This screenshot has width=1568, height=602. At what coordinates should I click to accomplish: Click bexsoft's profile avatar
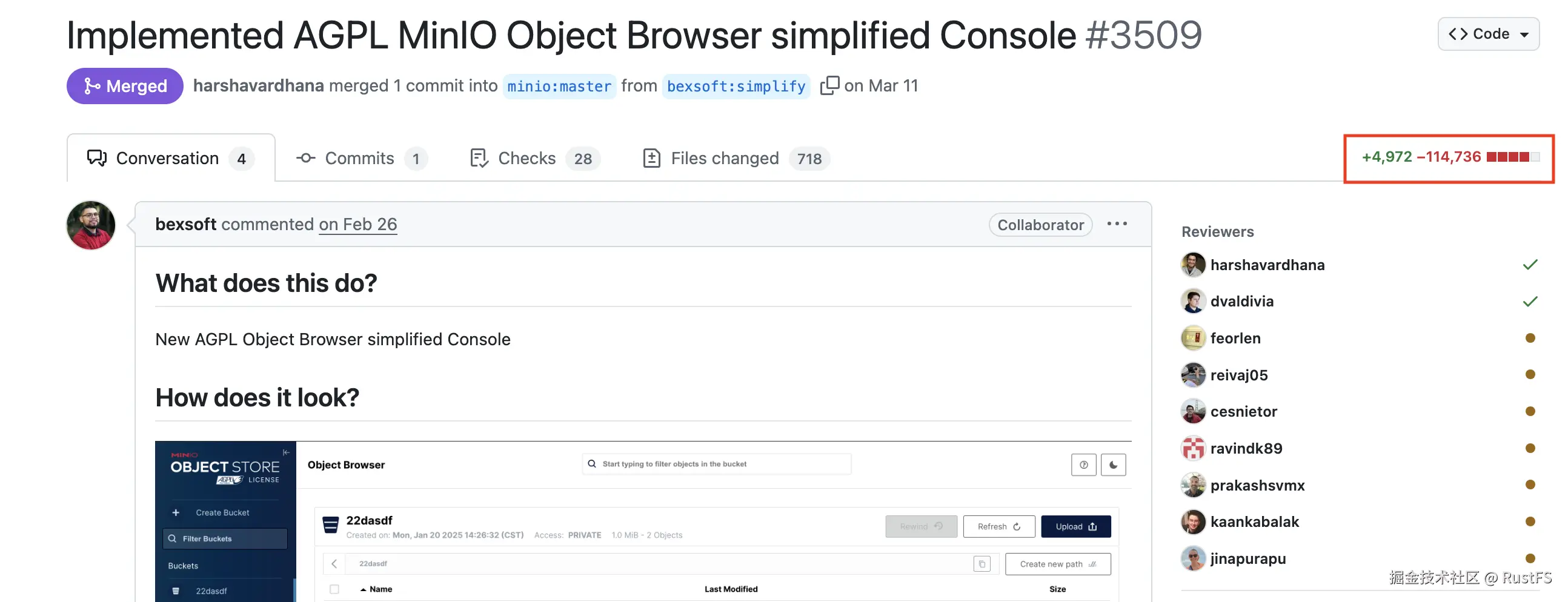[x=91, y=225]
